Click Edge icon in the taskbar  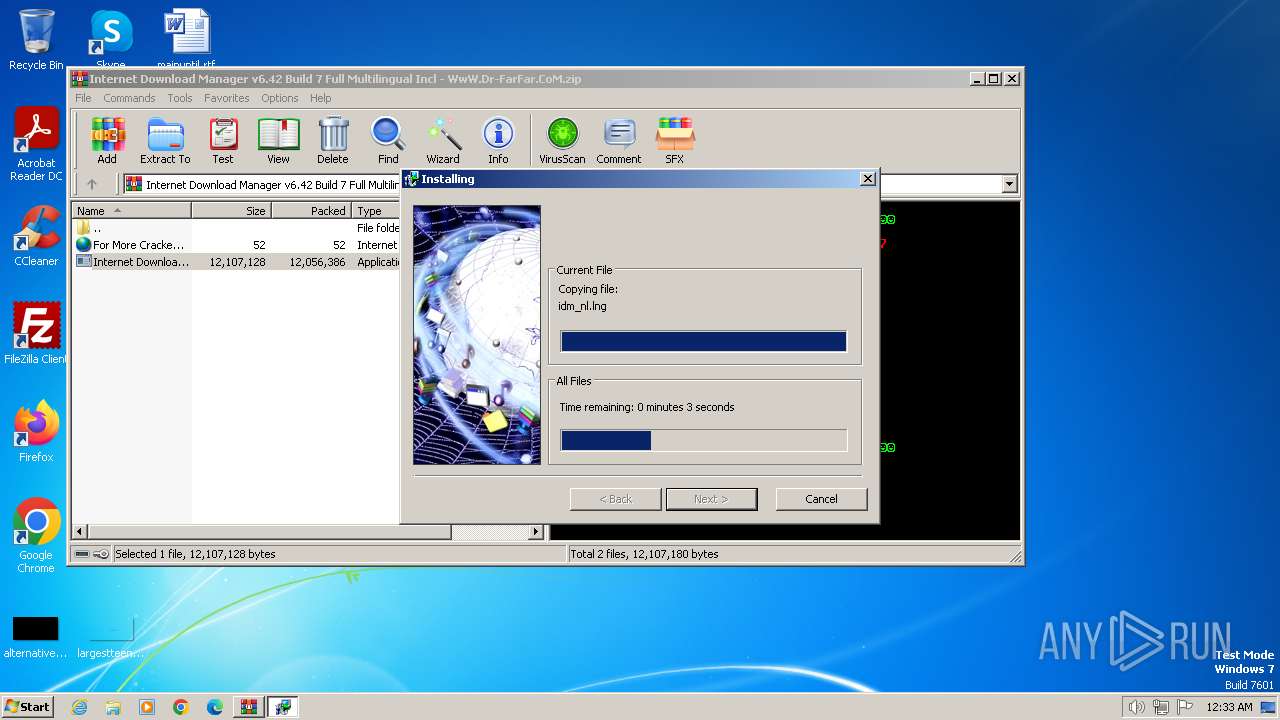(x=215, y=707)
